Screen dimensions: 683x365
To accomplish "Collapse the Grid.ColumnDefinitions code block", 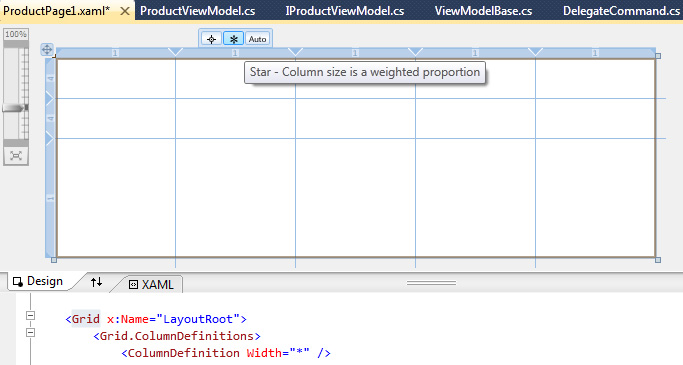I will [30, 332].
